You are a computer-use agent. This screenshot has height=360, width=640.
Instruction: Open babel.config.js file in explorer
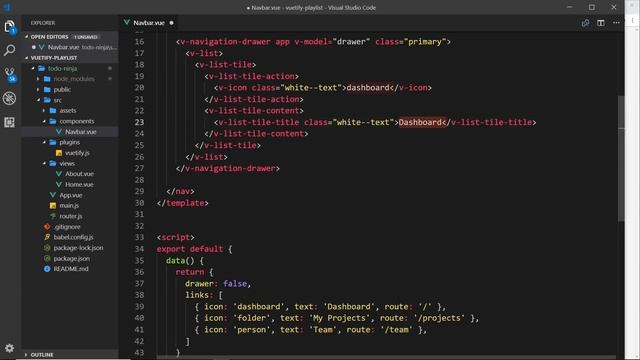pyautogui.click(x=73, y=237)
